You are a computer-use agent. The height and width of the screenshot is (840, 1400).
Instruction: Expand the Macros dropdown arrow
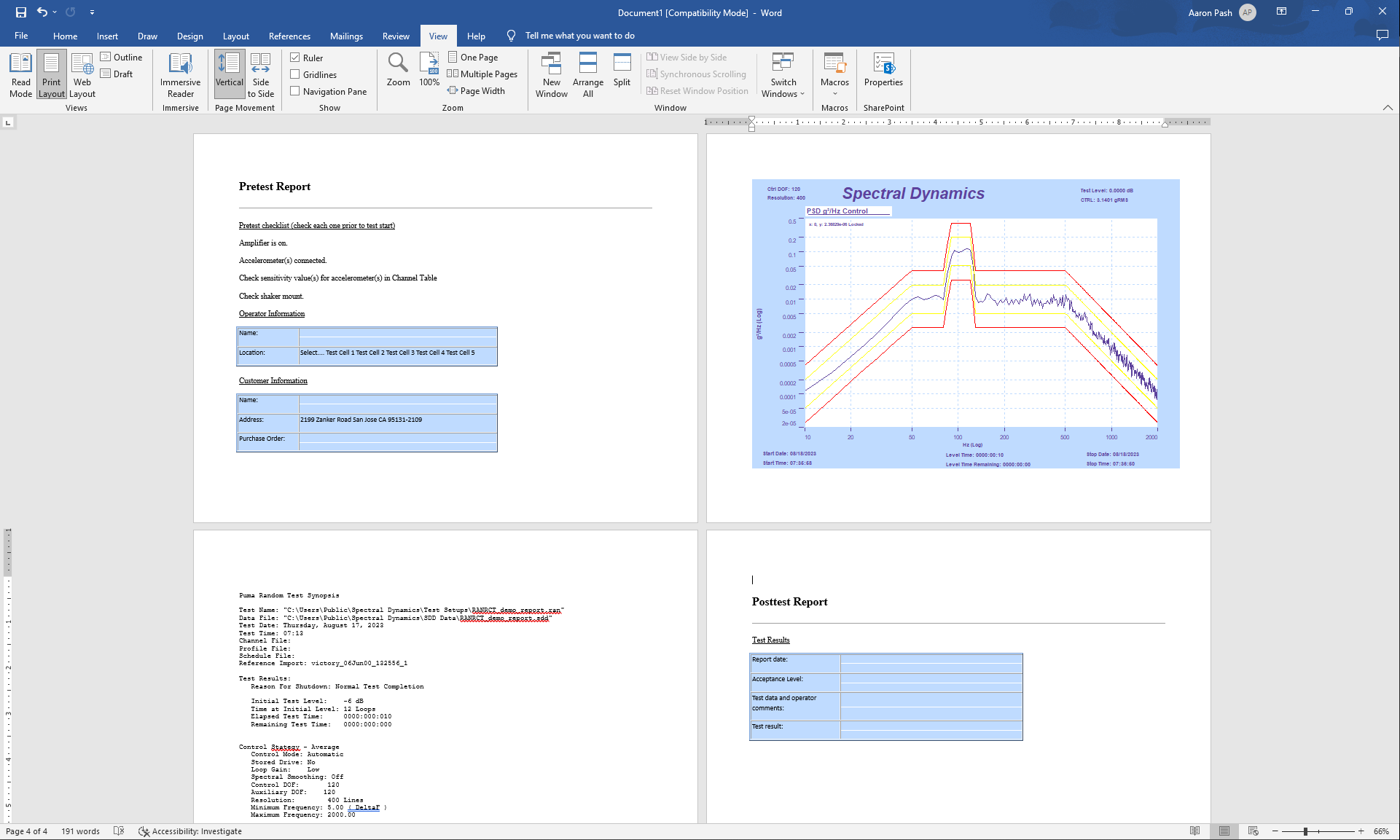click(834, 94)
